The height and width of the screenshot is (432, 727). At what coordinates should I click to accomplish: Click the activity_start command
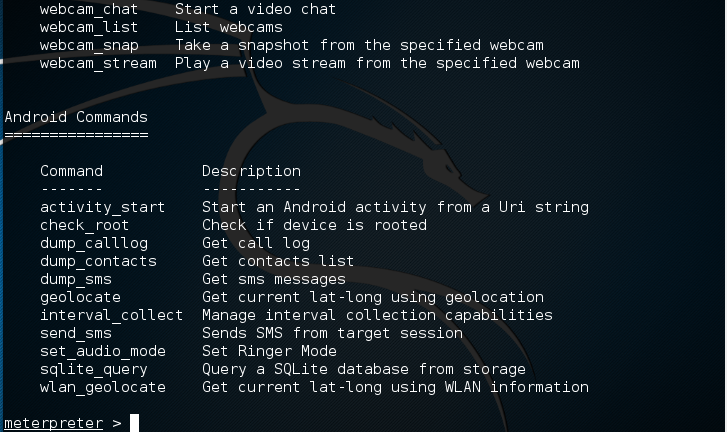pyautogui.click(x=102, y=207)
